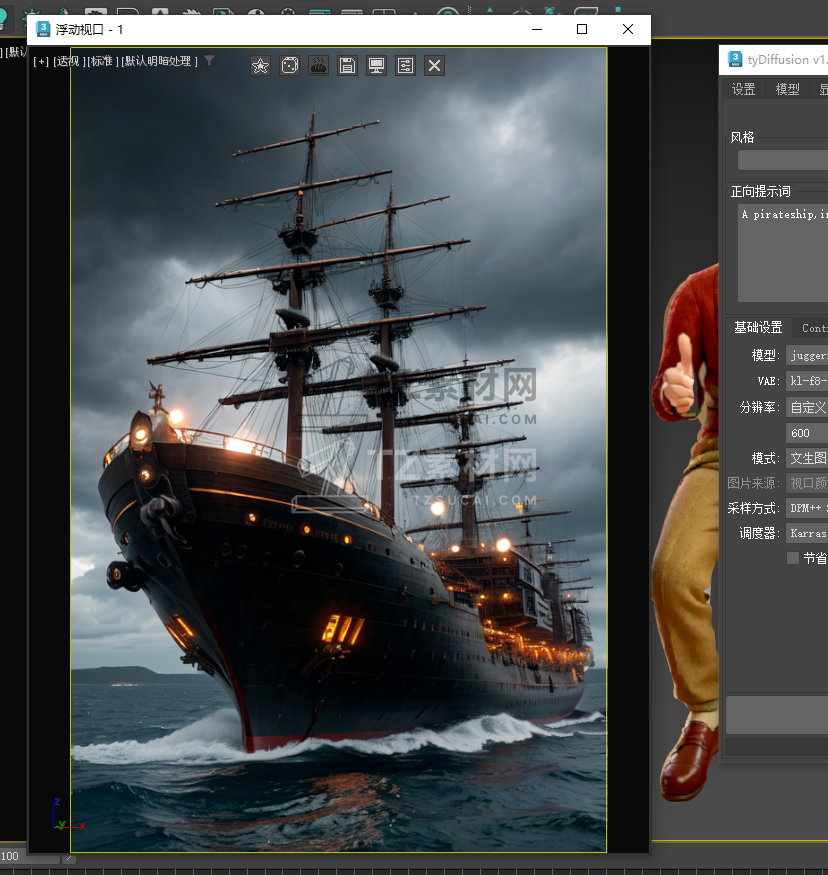Click the large generate button at tyDiffusion bottom
The image size is (828, 875).
(777, 715)
